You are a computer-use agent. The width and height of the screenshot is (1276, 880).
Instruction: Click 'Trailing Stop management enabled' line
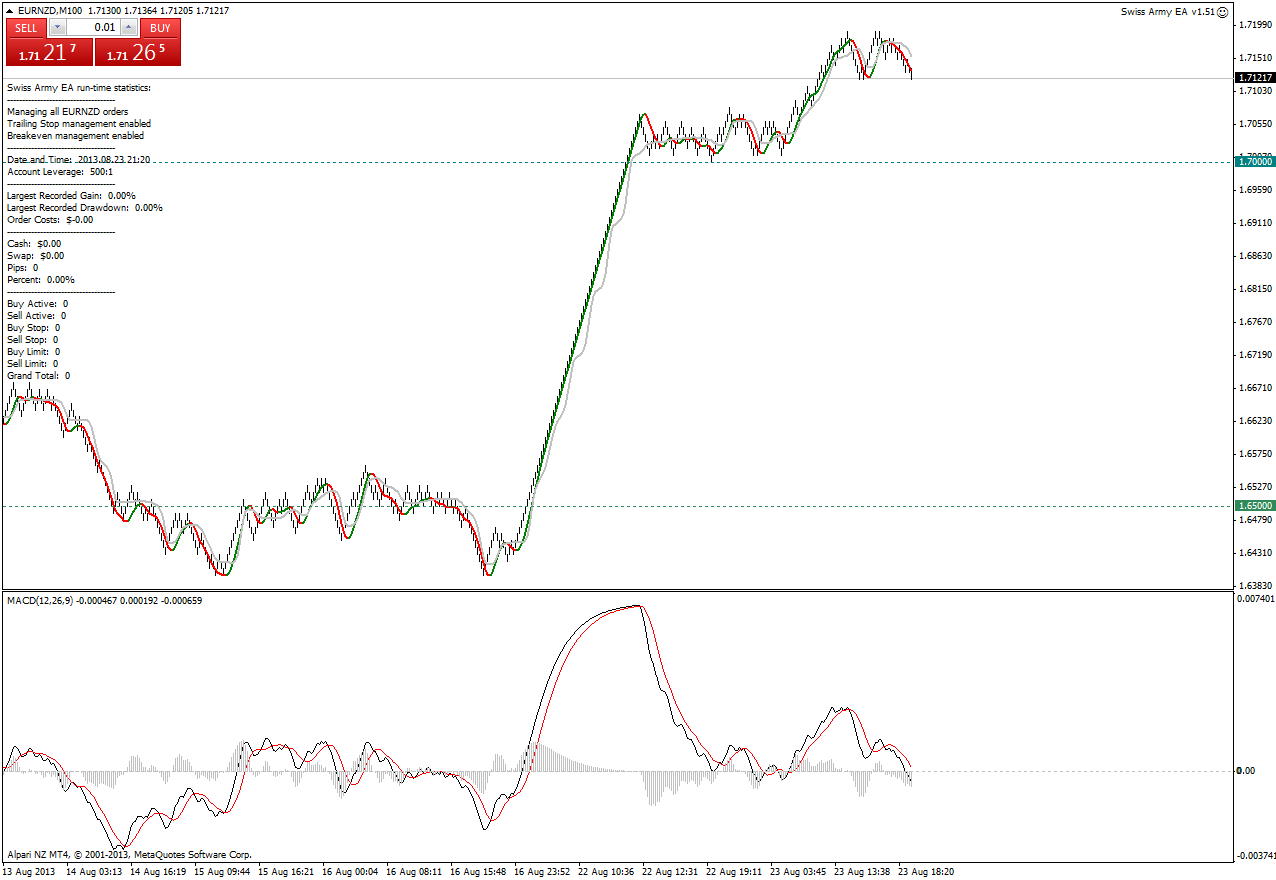(x=79, y=124)
